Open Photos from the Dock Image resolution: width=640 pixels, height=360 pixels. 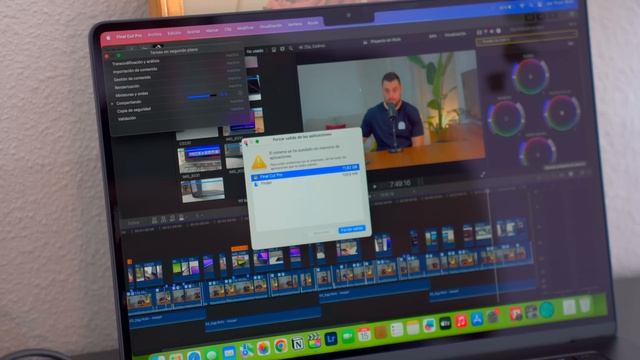pyautogui.click(x=264, y=348)
